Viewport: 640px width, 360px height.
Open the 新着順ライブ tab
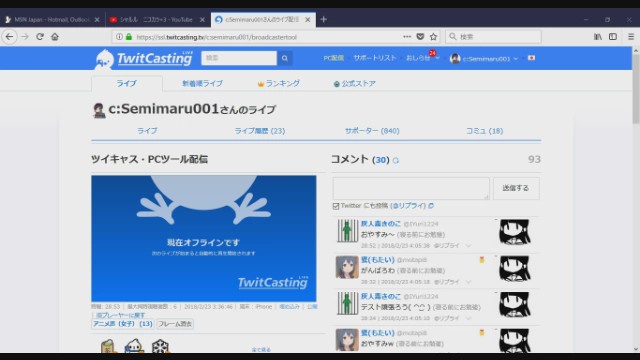(202, 83)
